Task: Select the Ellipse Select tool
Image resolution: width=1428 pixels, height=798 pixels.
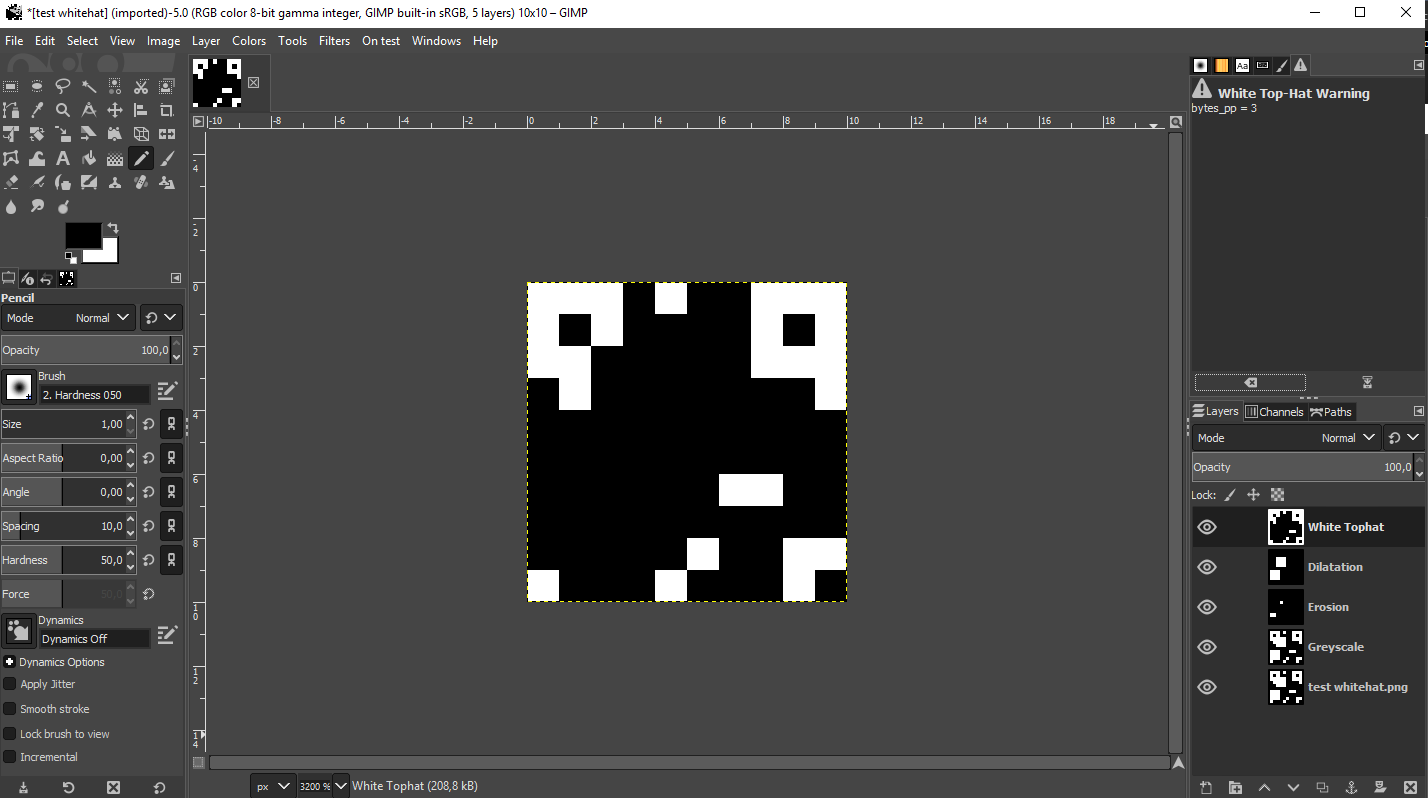Action: coord(37,86)
